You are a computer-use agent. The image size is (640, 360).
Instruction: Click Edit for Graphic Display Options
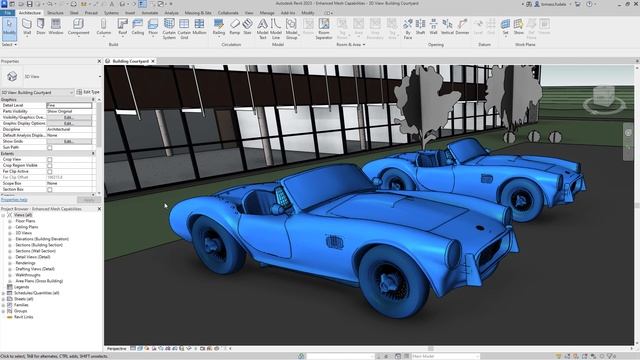[69, 123]
